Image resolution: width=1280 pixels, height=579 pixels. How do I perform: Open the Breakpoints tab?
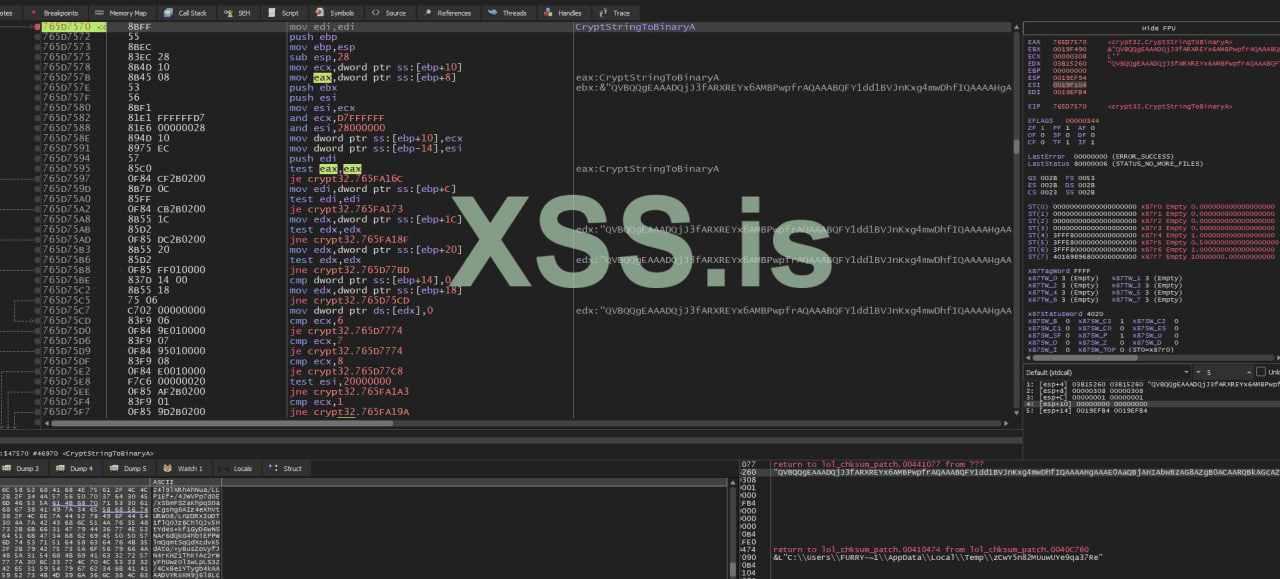point(56,13)
